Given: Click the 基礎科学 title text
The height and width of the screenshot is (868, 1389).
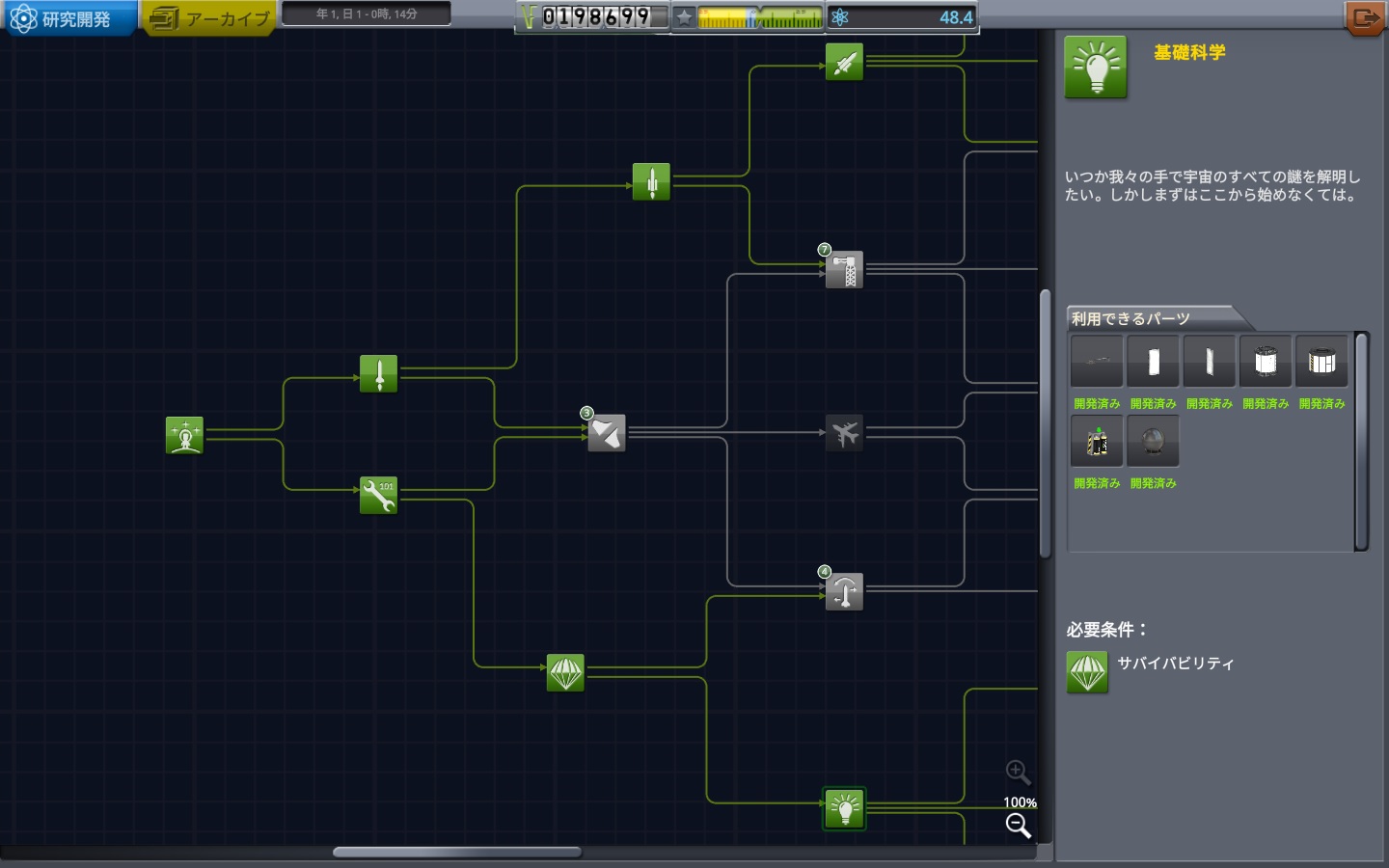Looking at the screenshot, I should 1189,52.
